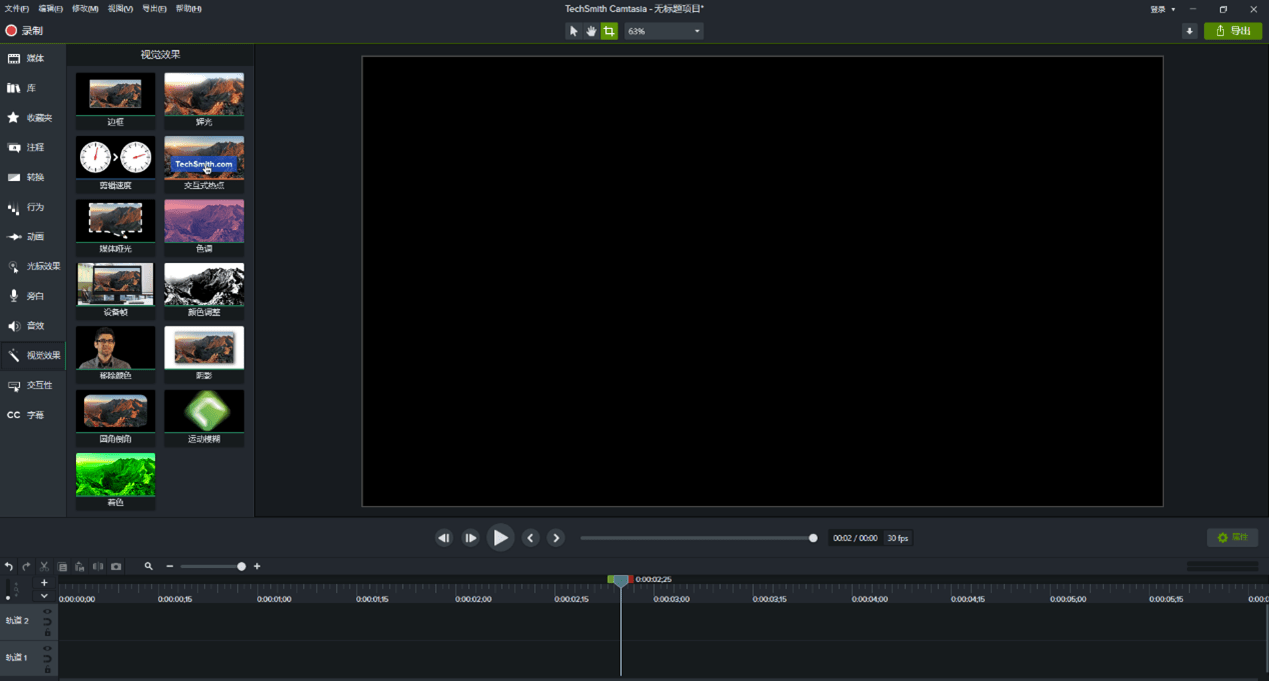Click the large Play button
The width and height of the screenshot is (1269, 681).
(x=500, y=538)
